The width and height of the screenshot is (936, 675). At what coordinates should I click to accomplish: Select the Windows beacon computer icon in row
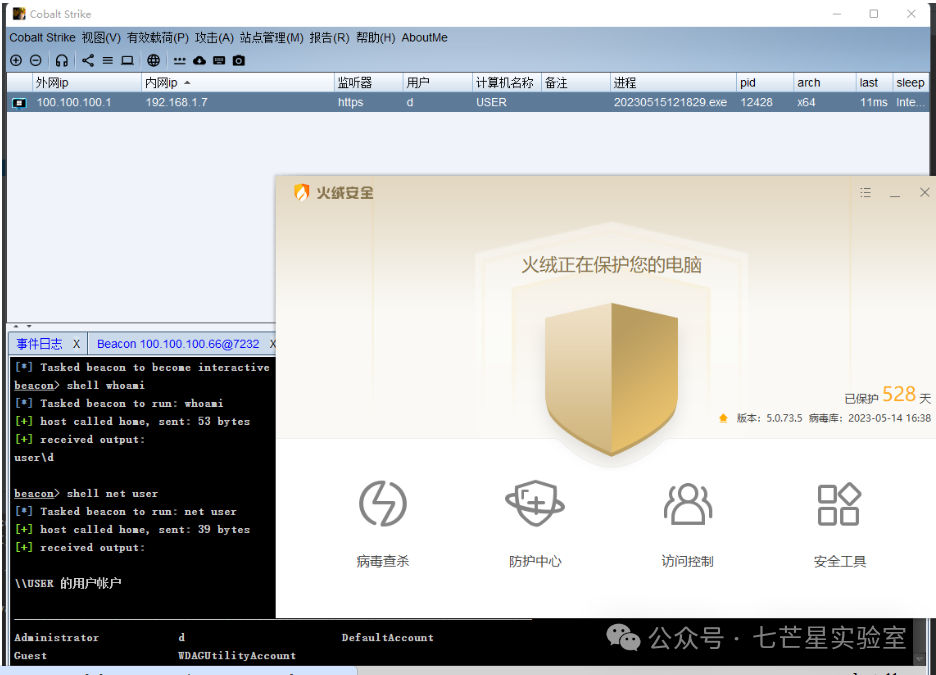[20, 103]
